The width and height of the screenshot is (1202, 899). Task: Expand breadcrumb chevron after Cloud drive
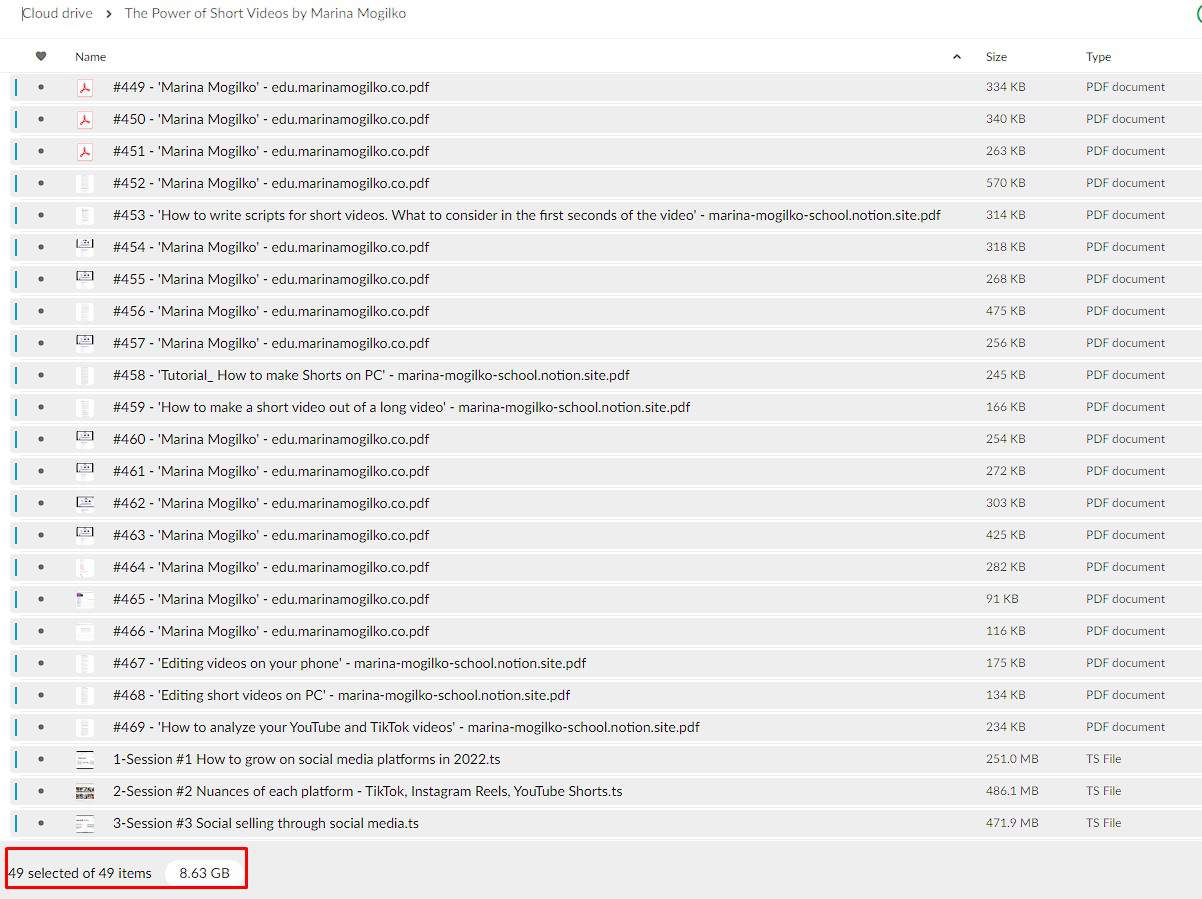[x=108, y=14]
